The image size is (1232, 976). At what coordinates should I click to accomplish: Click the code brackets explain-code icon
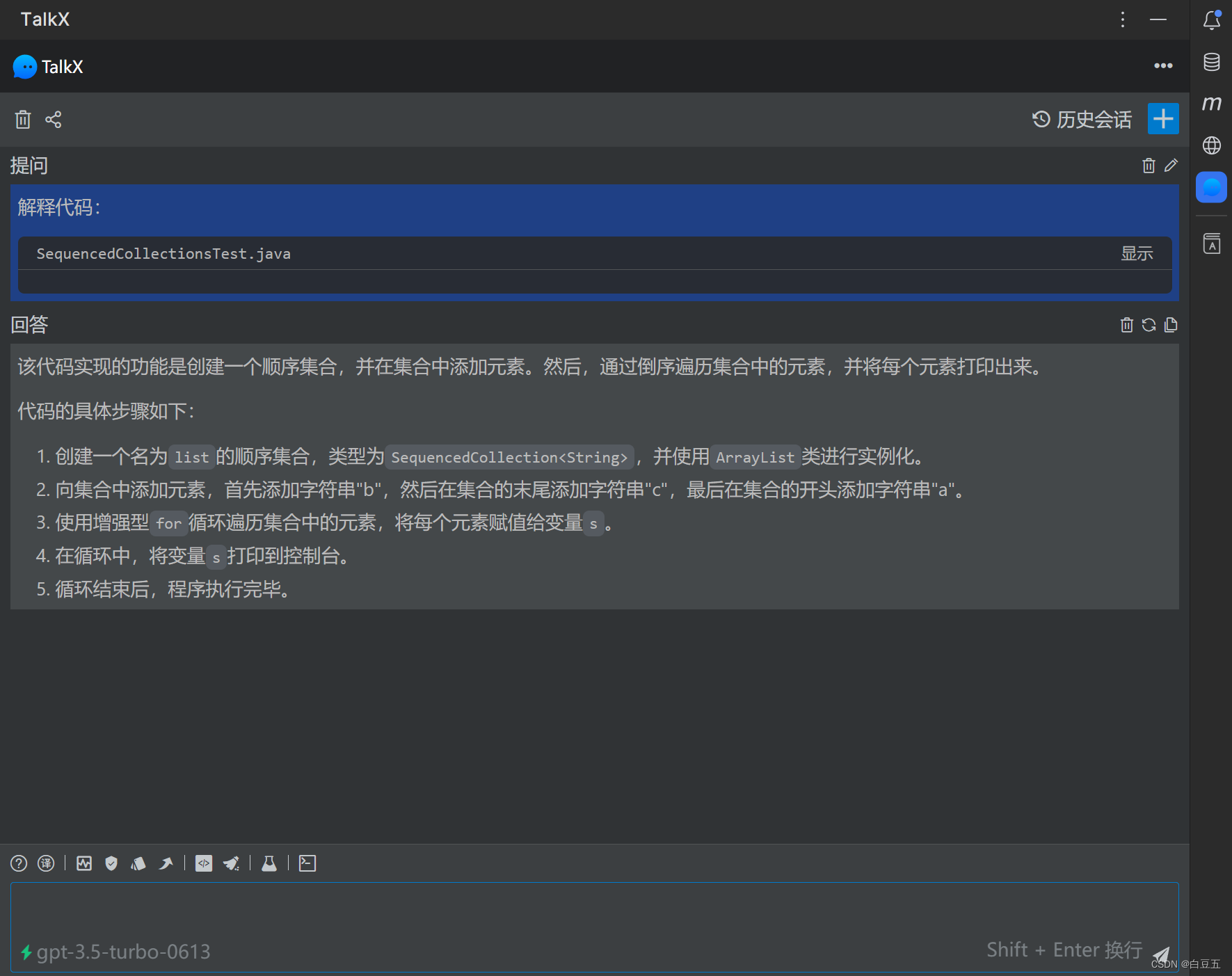(x=204, y=863)
